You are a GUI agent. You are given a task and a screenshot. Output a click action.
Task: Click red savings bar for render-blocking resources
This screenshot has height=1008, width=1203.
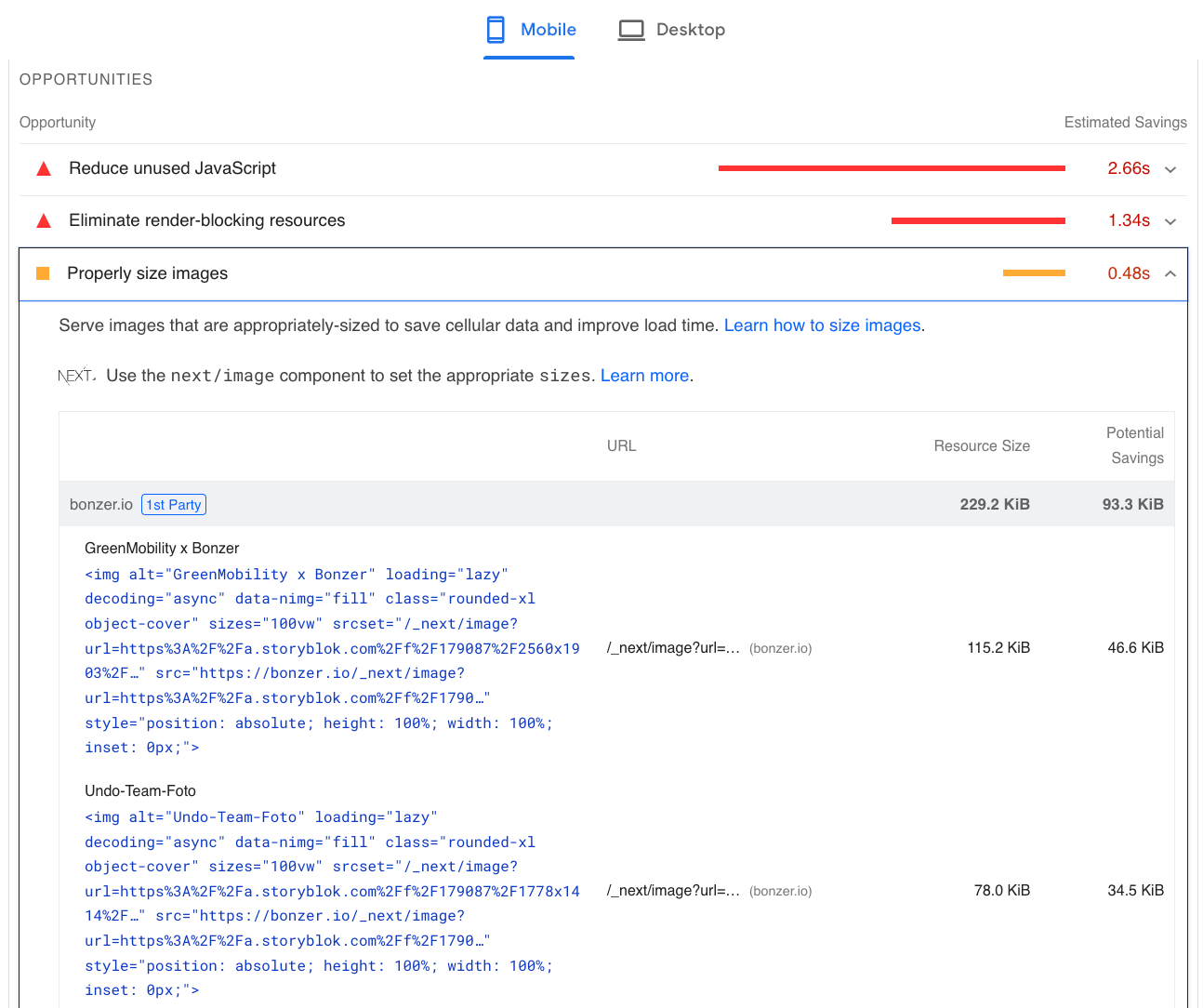978,220
